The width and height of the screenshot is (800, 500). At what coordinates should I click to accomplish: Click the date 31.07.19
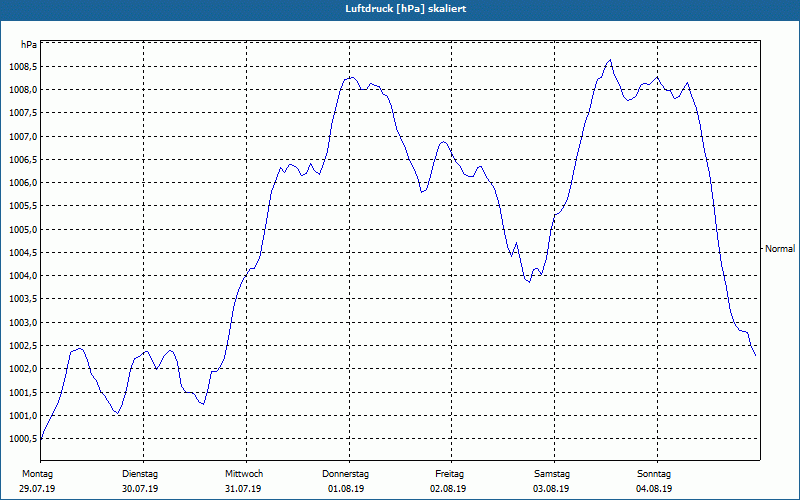click(243, 489)
